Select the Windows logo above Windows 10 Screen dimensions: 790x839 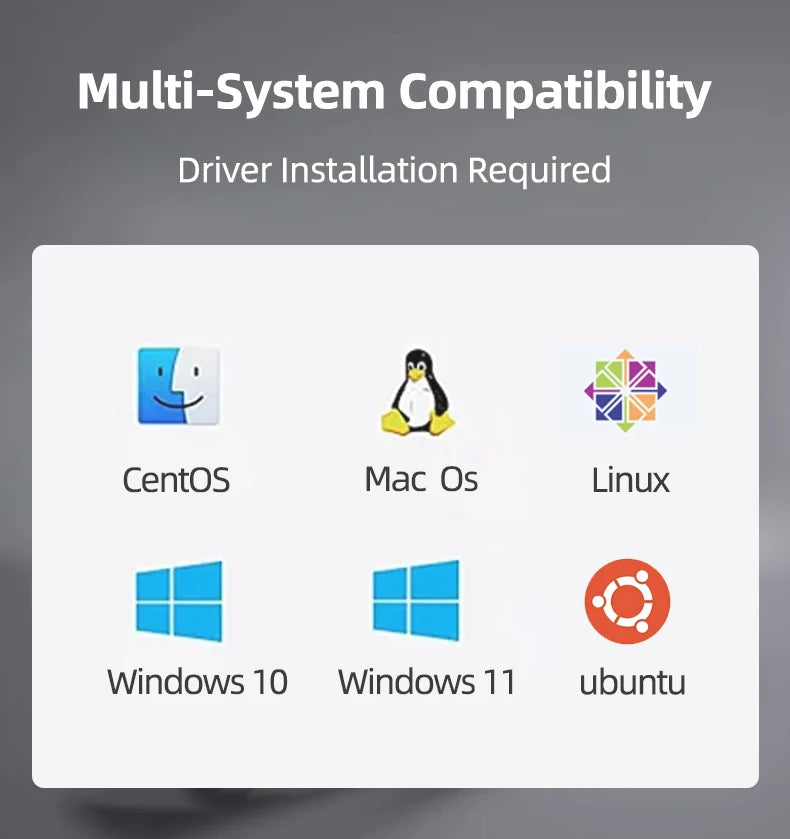coord(179,601)
